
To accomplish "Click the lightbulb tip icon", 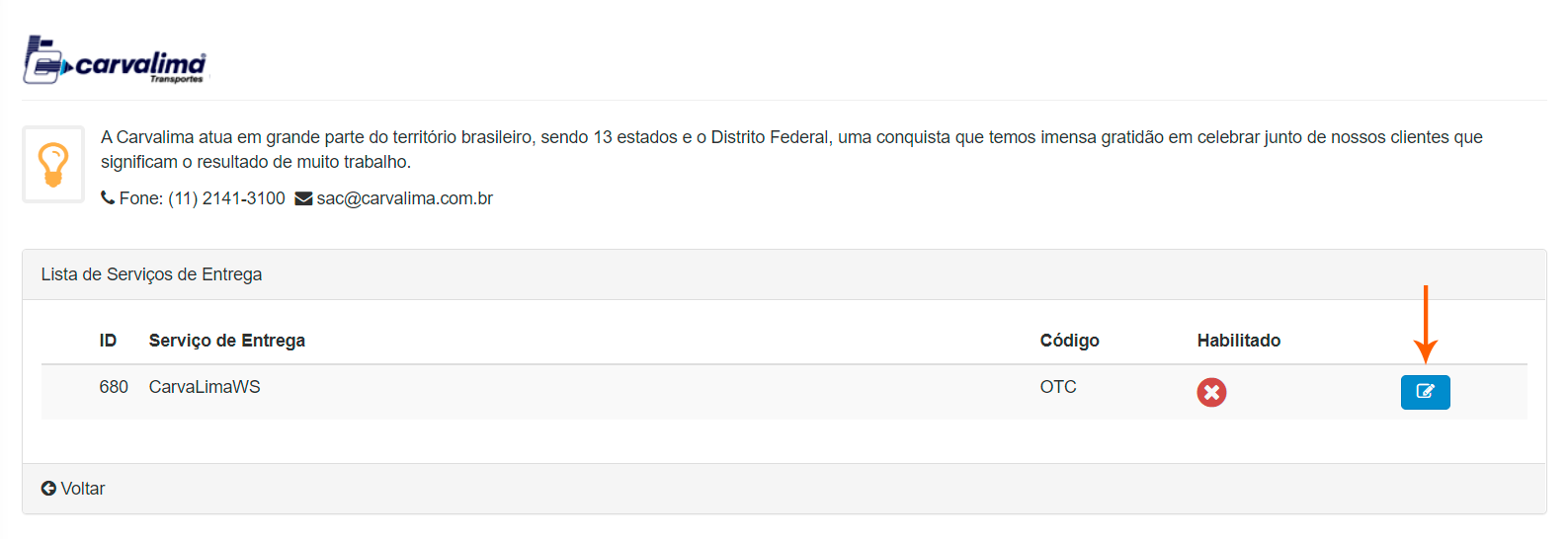I will click(x=53, y=164).
